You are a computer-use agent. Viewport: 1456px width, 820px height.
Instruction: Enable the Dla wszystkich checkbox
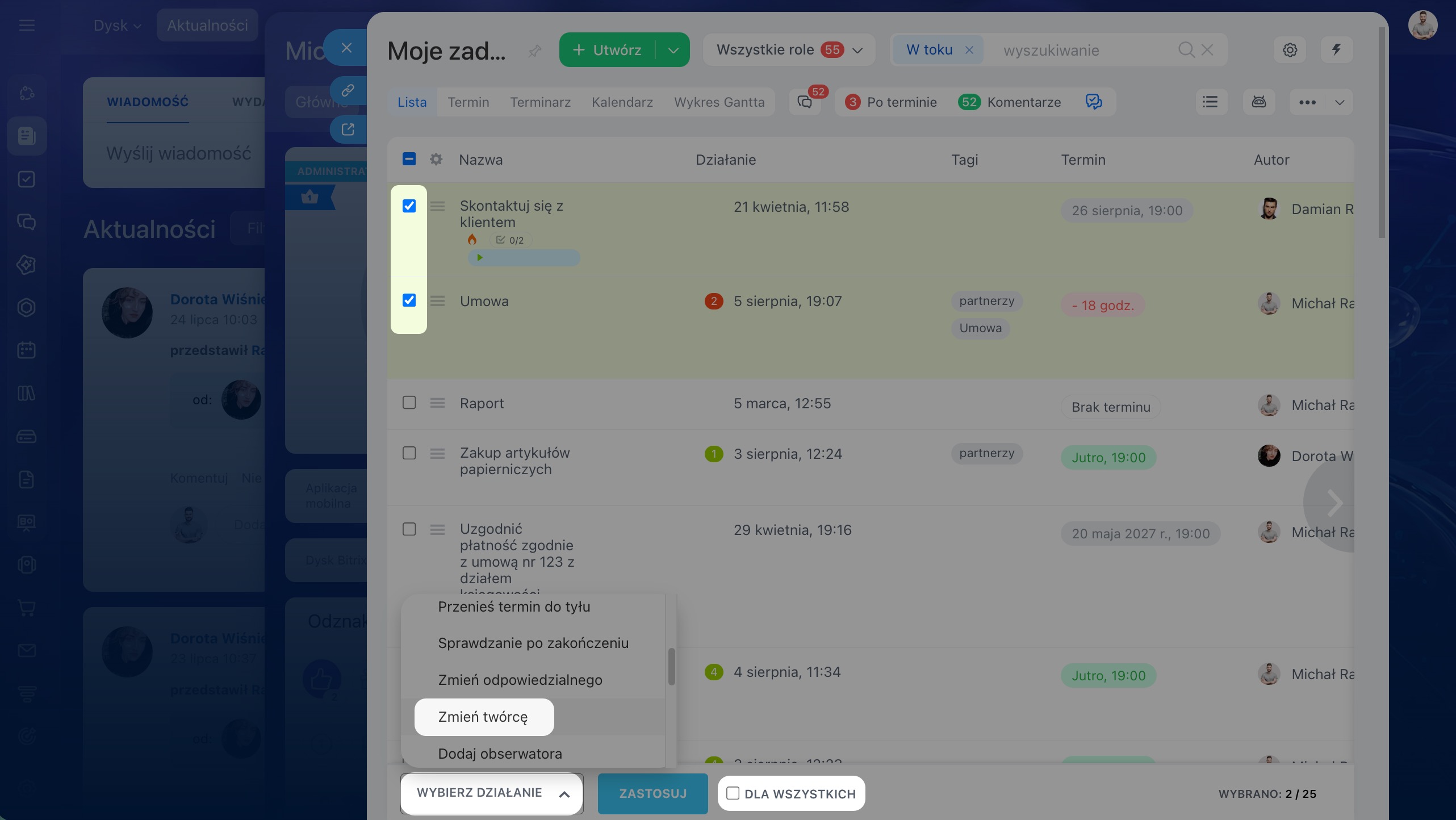point(733,793)
